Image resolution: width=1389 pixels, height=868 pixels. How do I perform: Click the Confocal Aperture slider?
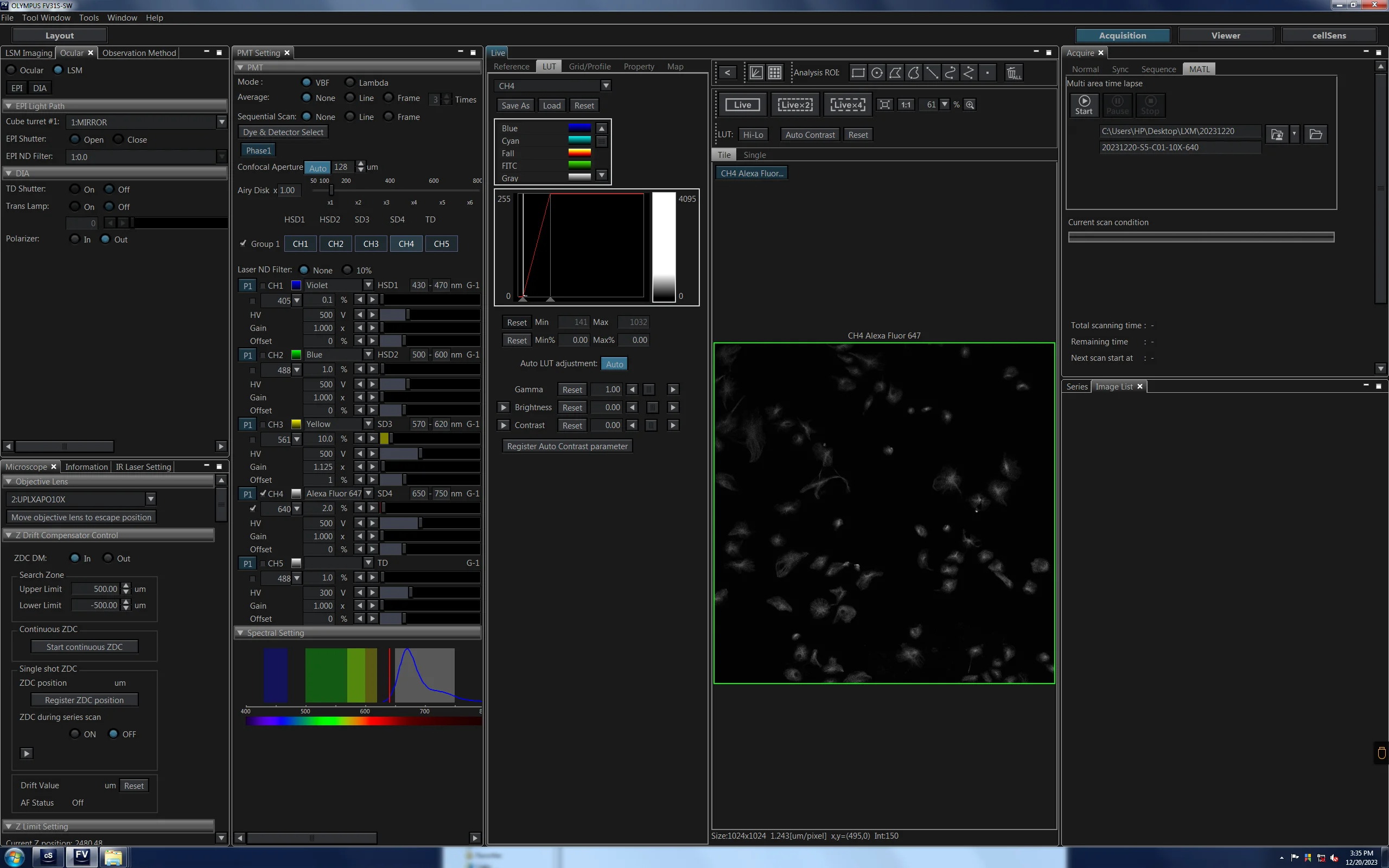[x=396, y=190]
